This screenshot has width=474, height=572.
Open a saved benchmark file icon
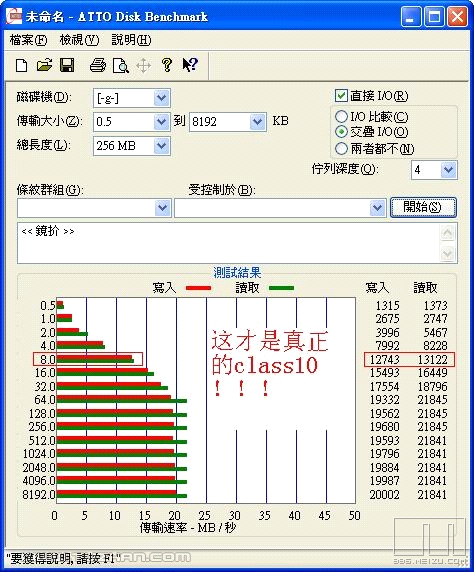point(45,65)
